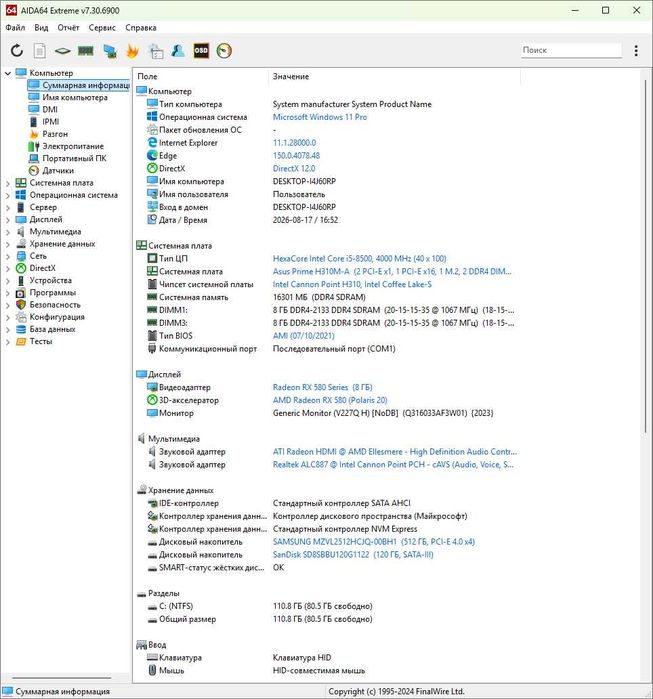Open the Отчёт menu
Screen dimensions: 653x699
click(68, 28)
